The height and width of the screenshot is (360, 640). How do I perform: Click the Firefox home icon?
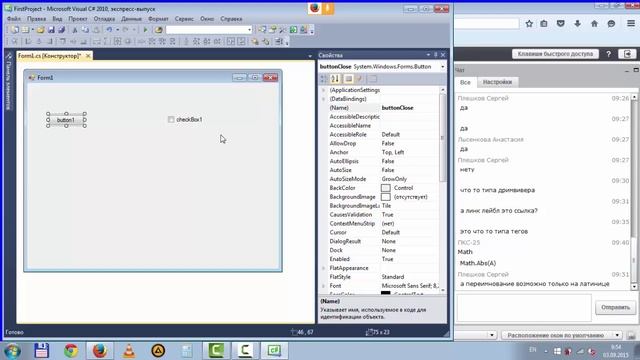[x=594, y=24]
